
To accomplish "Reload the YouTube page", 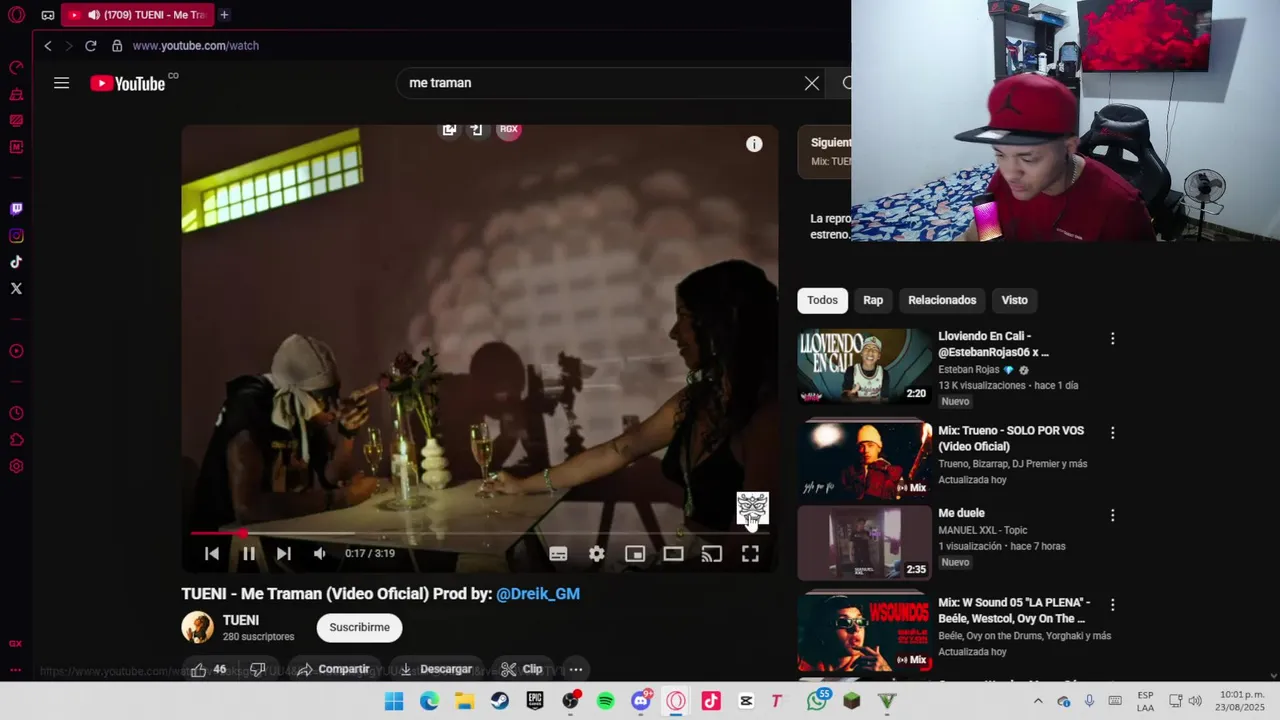I will pyautogui.click(x=90, y=46).
